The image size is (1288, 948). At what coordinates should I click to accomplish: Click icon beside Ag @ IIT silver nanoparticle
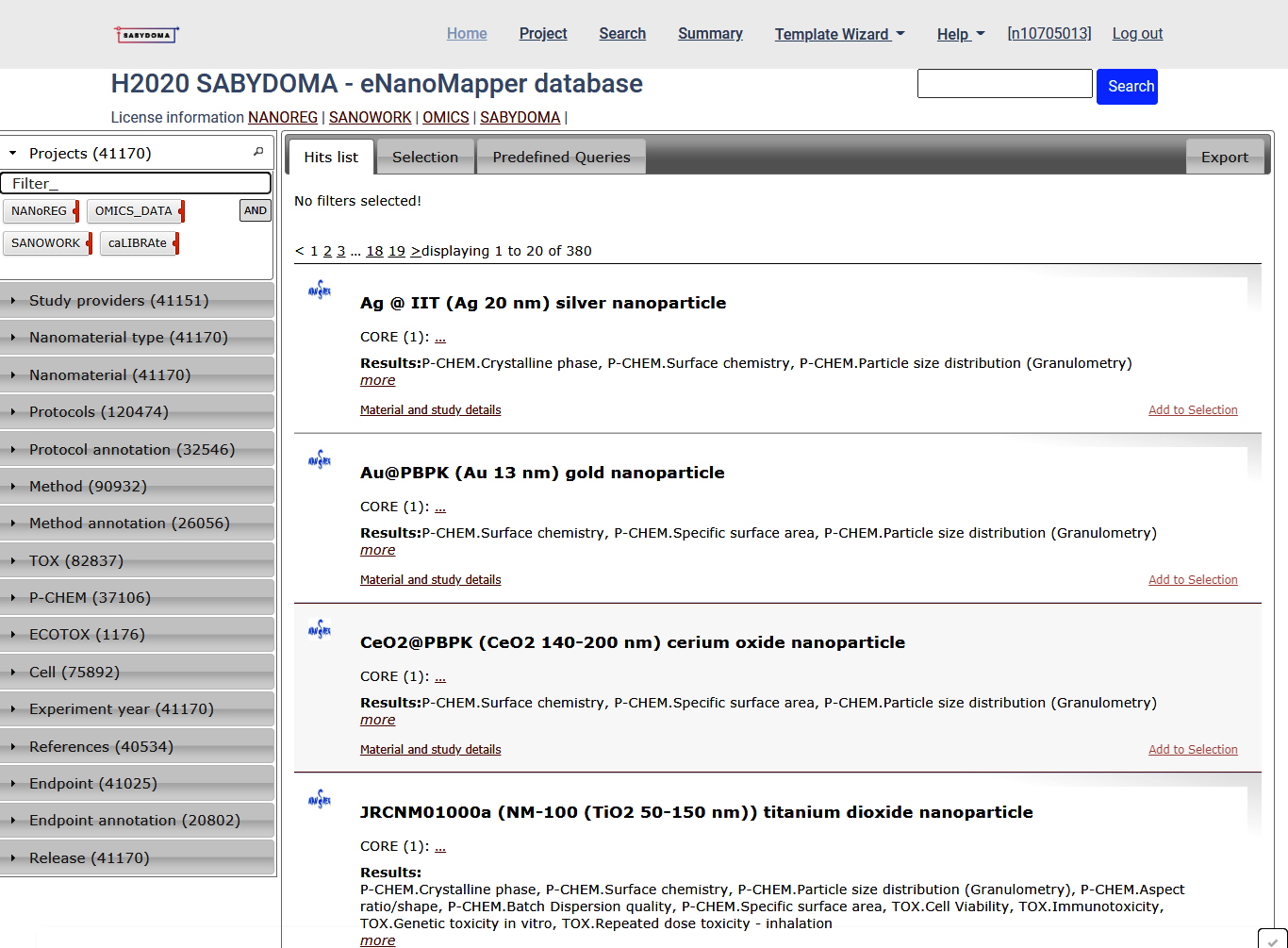320,290
